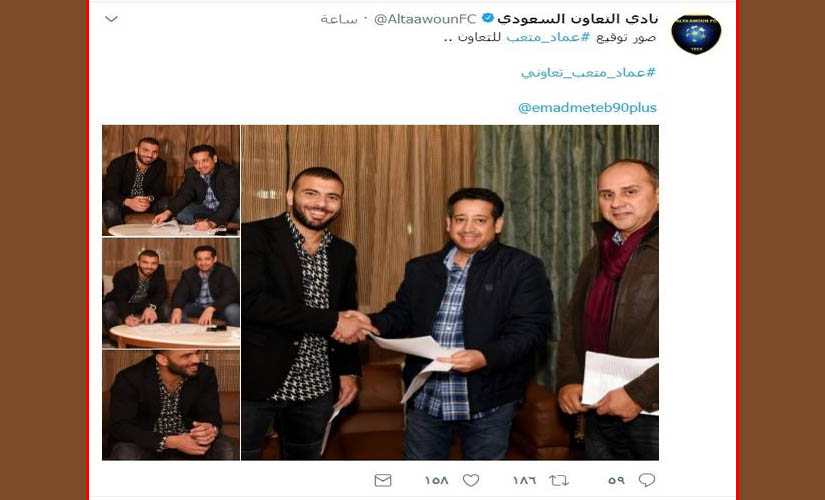Image resolution: width=825 pixels, height=500 pixels.
Task: Click the retweet count ١٨٦
Action: pyautogui.click(x=524, y=481)
